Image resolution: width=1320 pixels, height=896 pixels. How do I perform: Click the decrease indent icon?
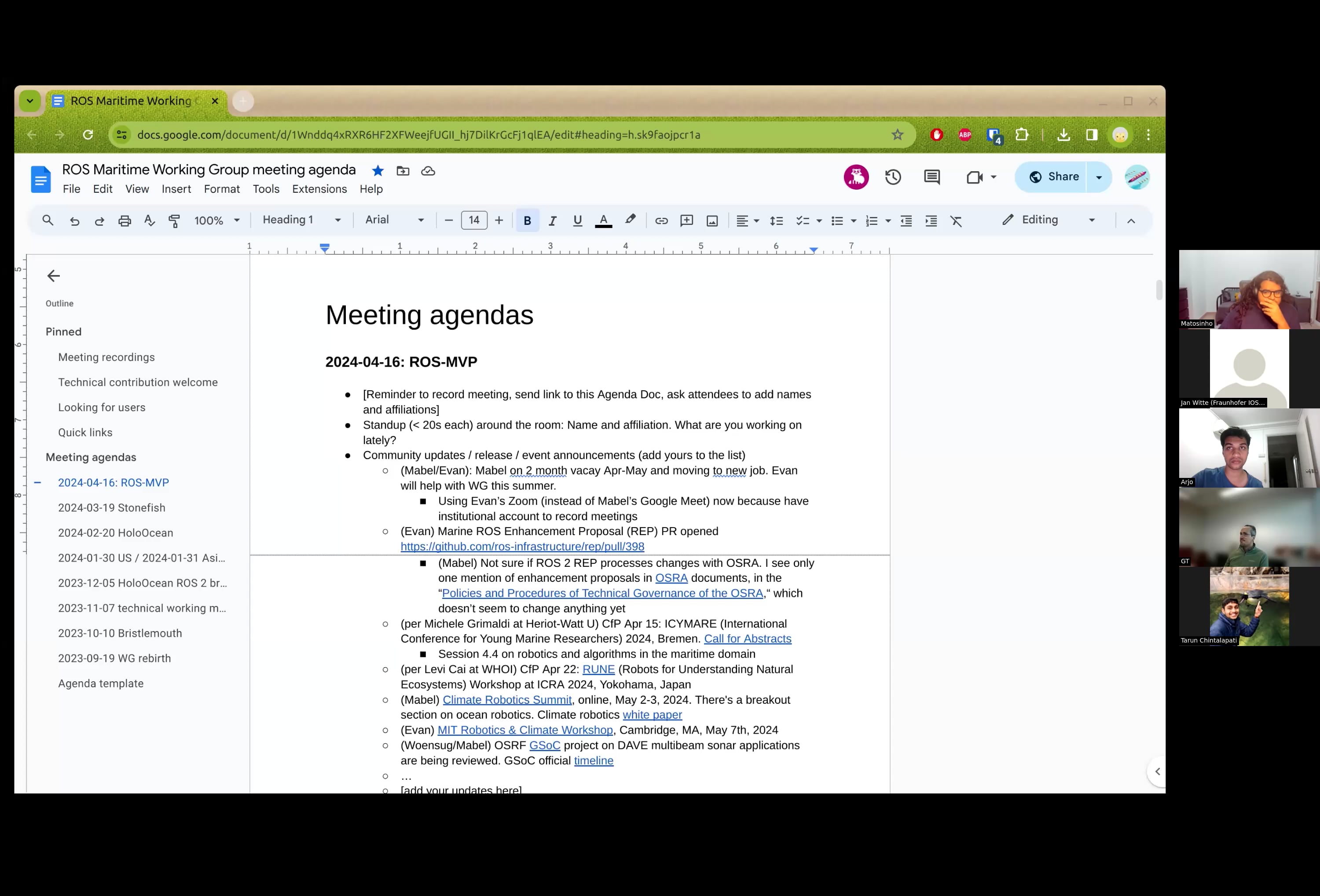coord(906,221)
